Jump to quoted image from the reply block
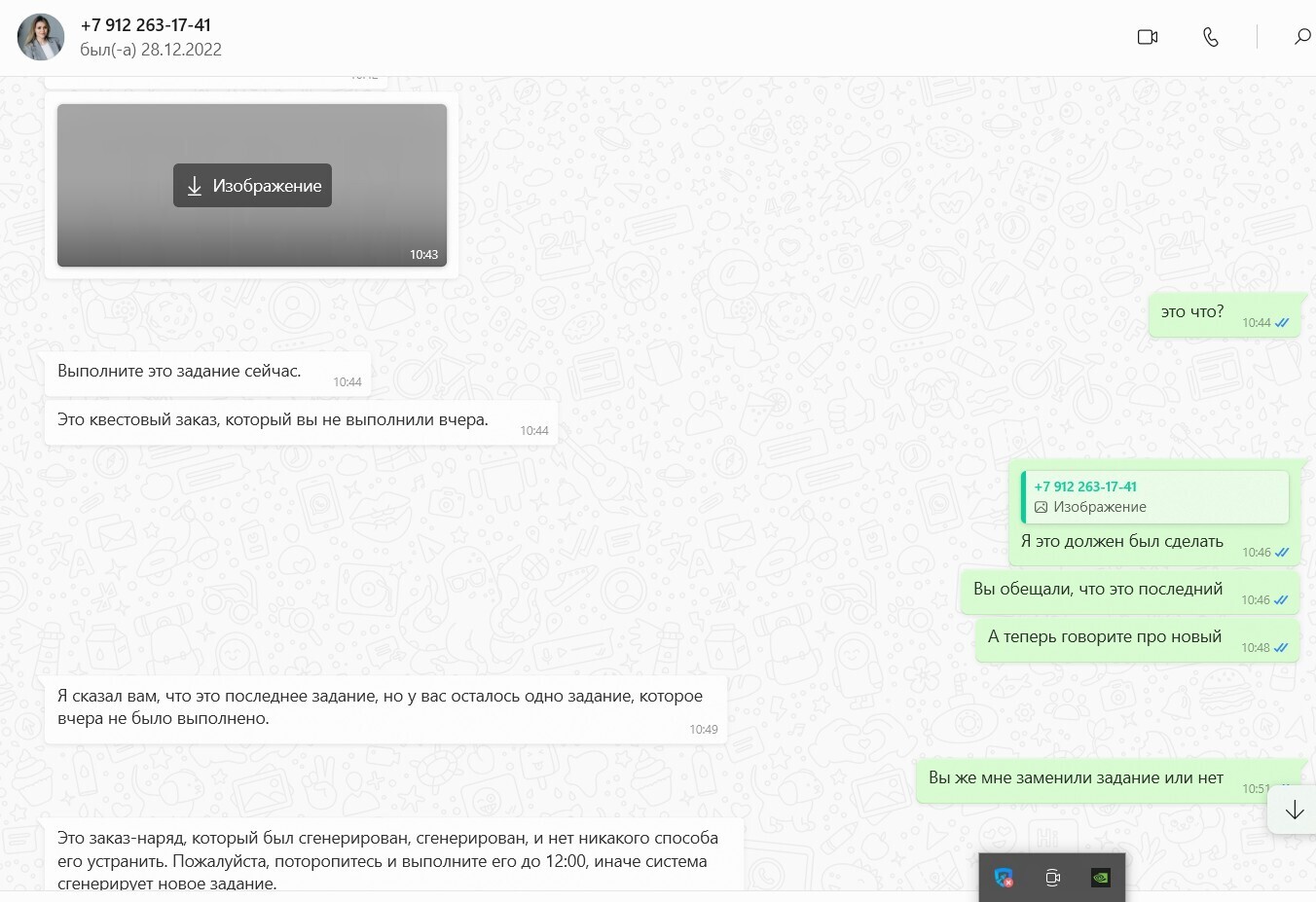 click(1154, 496)
